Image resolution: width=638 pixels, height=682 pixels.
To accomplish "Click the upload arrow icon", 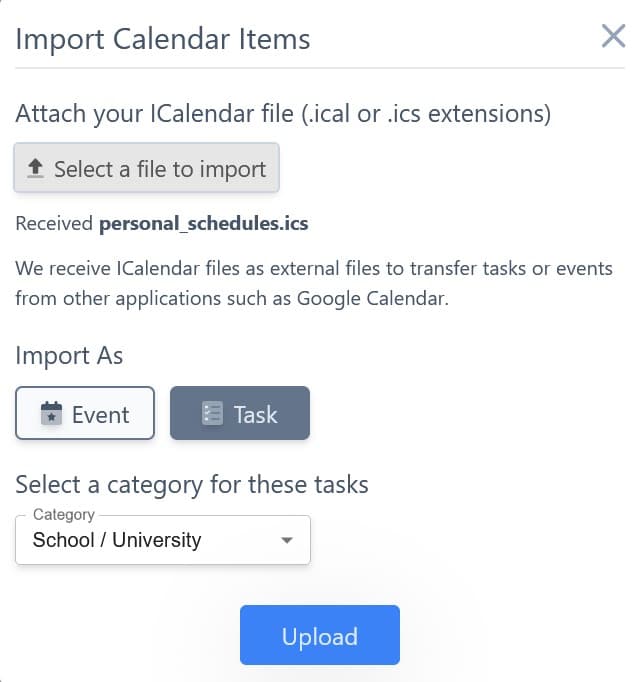I will click(x=35, y=168).
